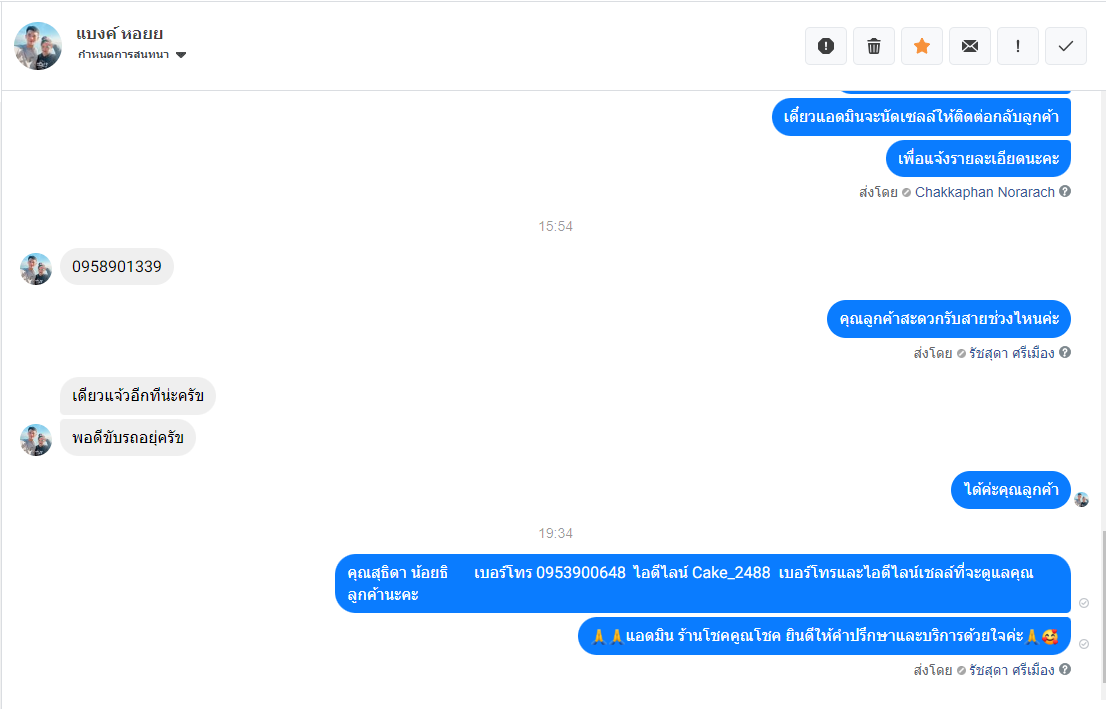Screen dimensions: 1106x709
Task: Click the help icon after first รัชสุดา ศรีเมือง
Action: (x=1065, y=352)
